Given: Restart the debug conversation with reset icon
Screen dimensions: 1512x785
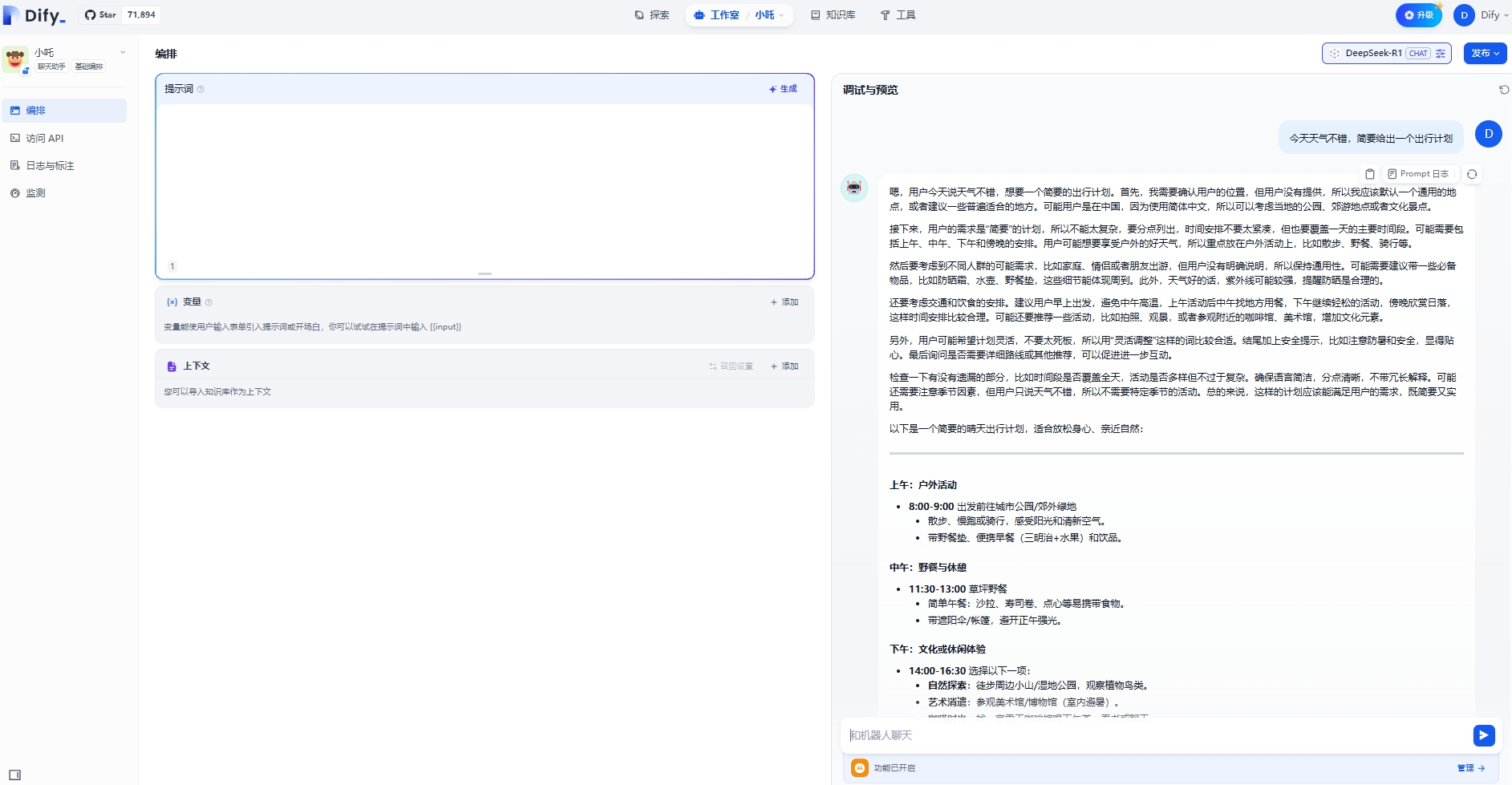Looking at the screenshot, I should (1504, 90).
